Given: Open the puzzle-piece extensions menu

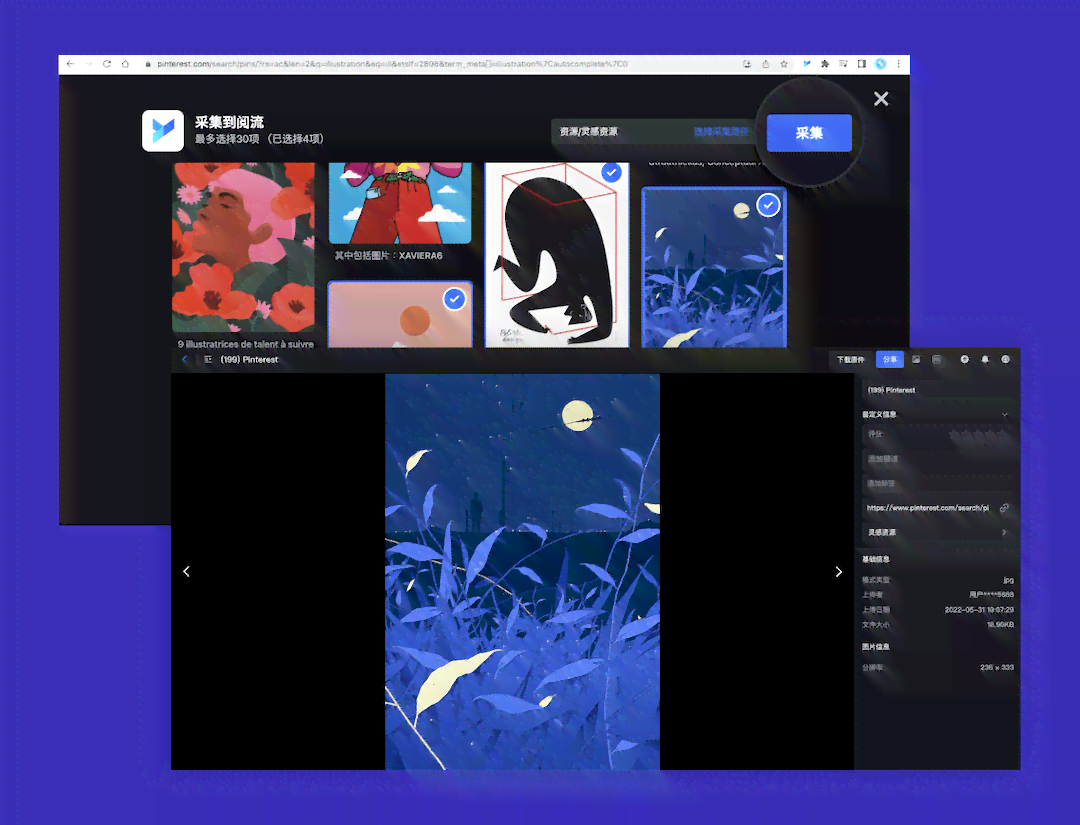Looking at the screenshot, I should coord(825,64).
